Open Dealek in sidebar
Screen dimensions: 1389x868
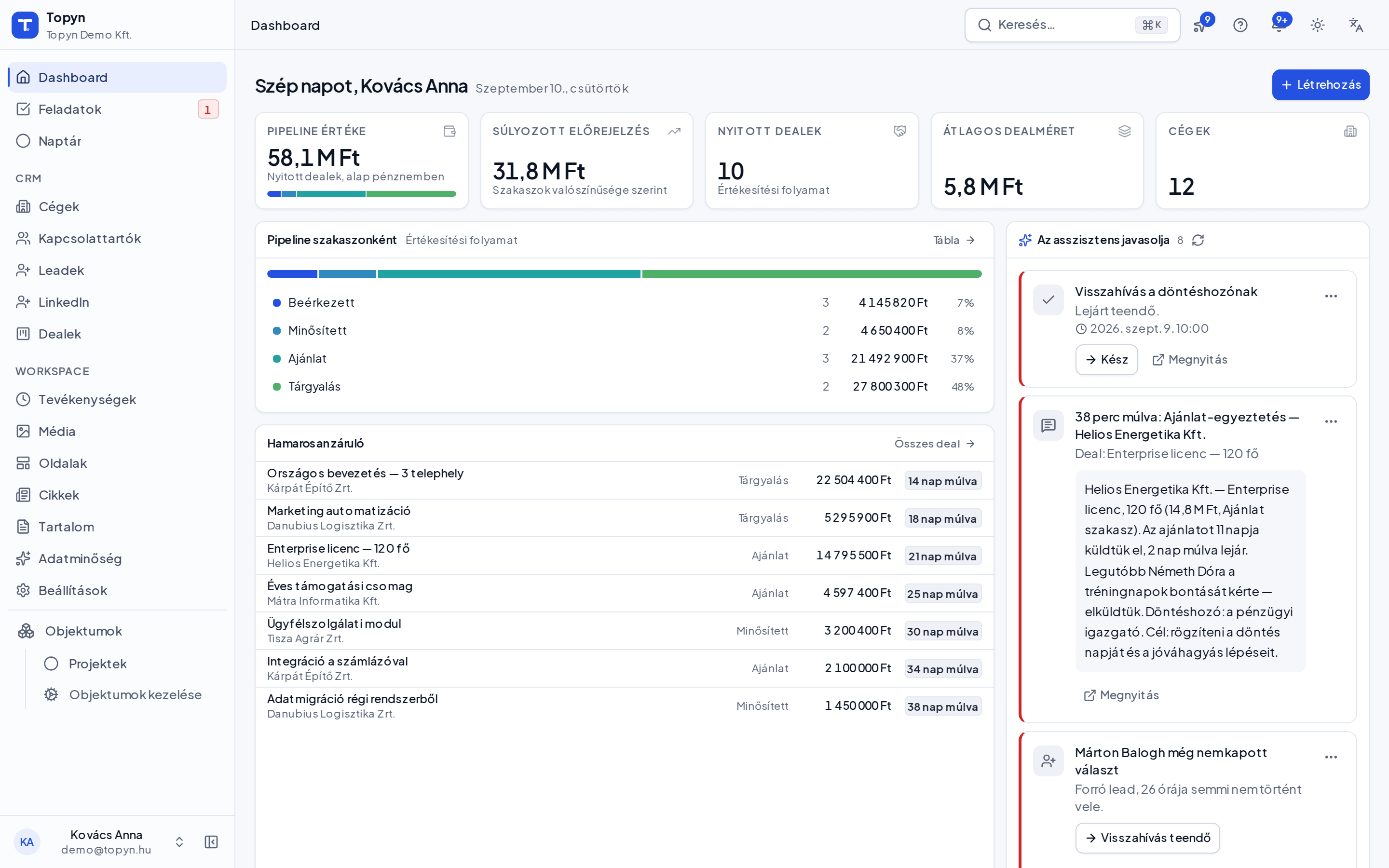pos(118,334)
